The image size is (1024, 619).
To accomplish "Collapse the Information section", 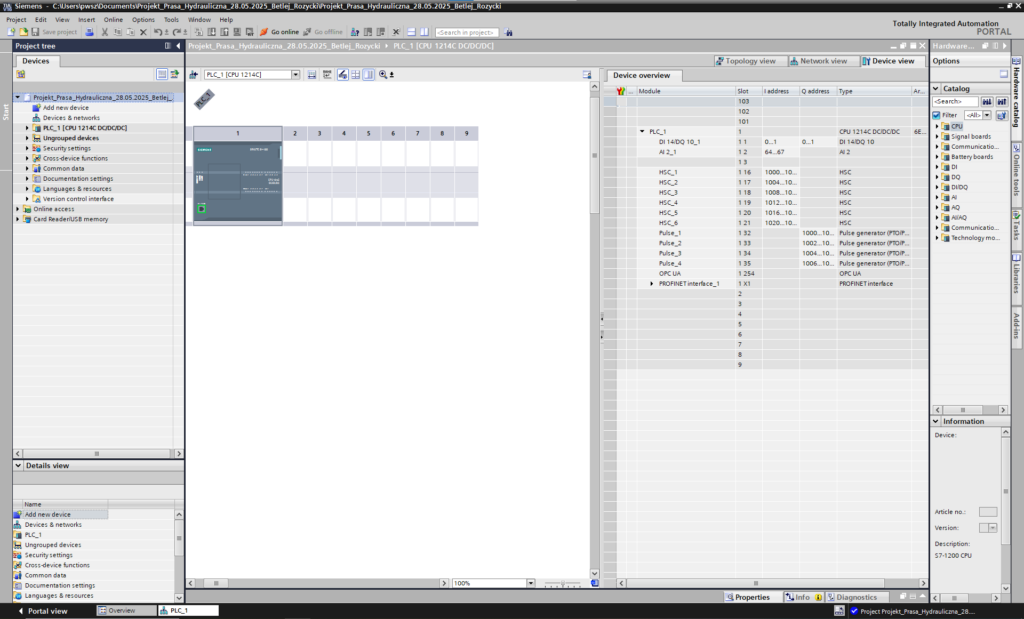I will pyautogui.click(x=936, y=422).
